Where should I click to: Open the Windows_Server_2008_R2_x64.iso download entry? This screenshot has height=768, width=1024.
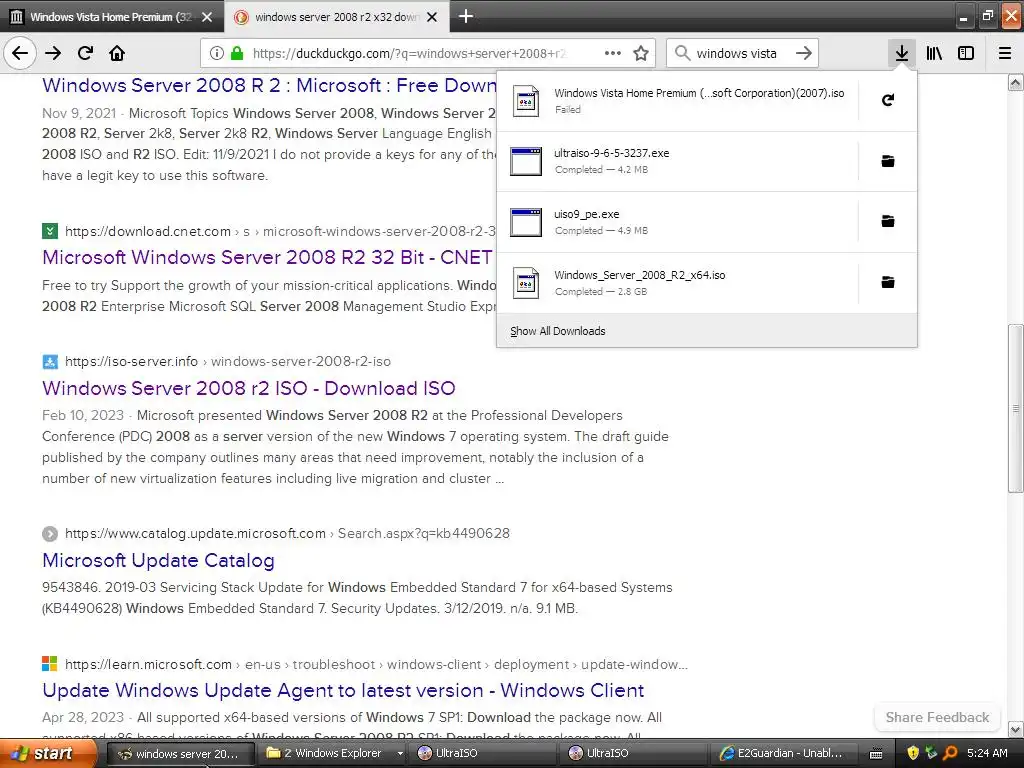678,283
